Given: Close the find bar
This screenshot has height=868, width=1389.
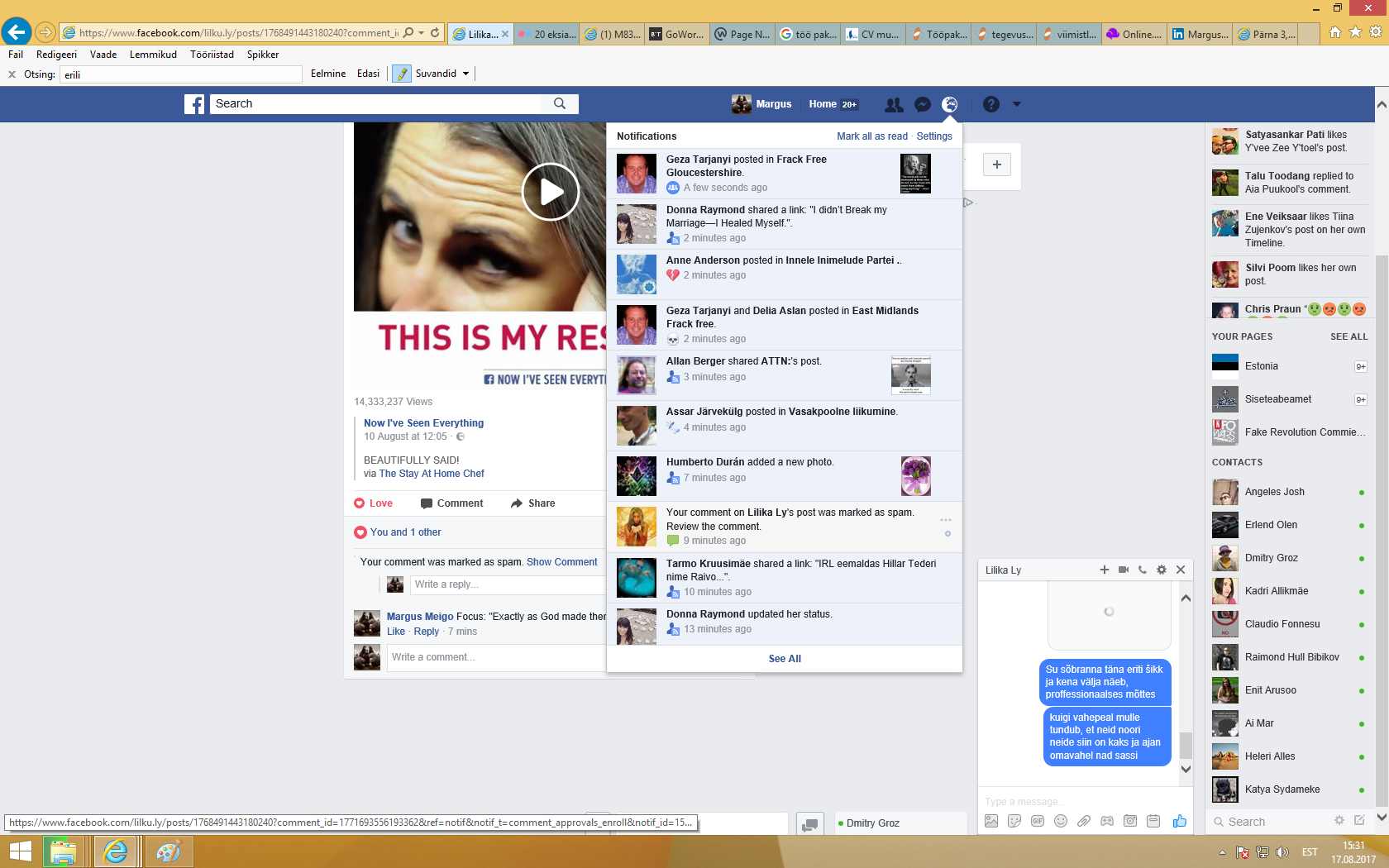Looking at the screenshot, I should (12, 74).
